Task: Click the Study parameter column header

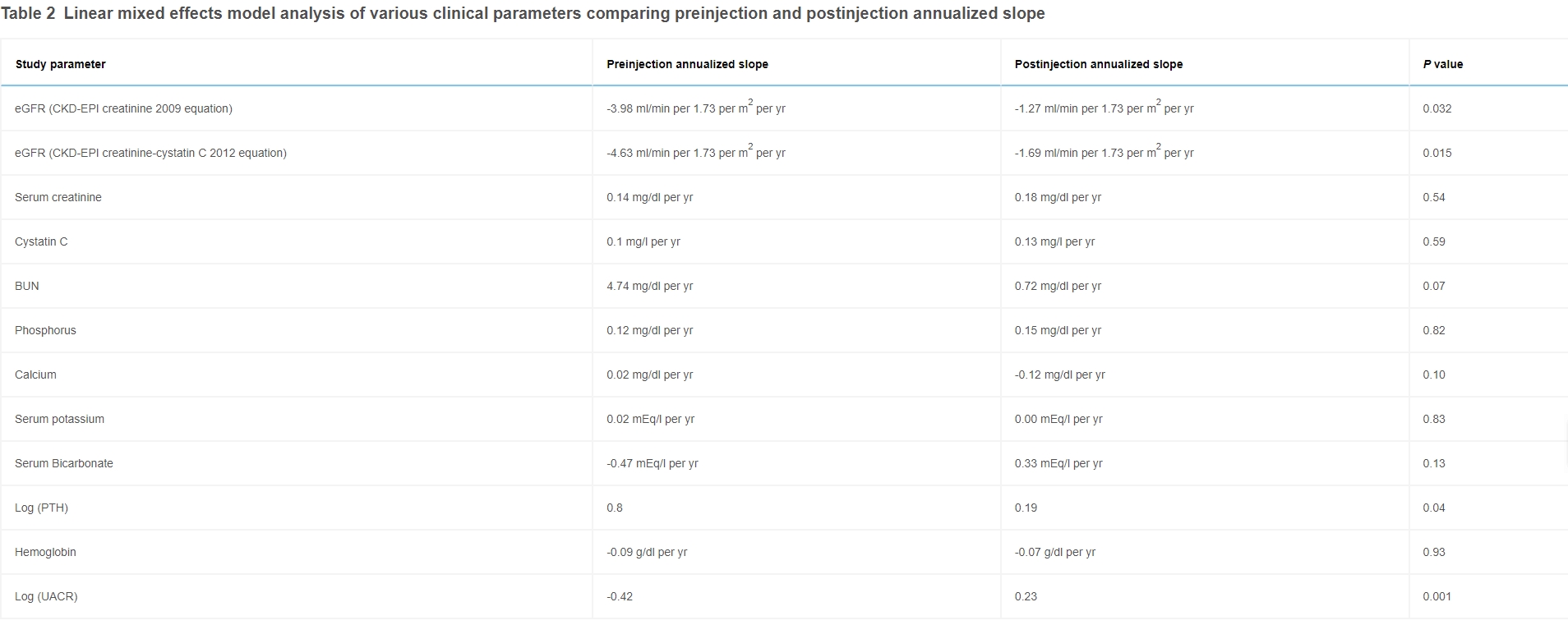Action: [x=60, y=64]
